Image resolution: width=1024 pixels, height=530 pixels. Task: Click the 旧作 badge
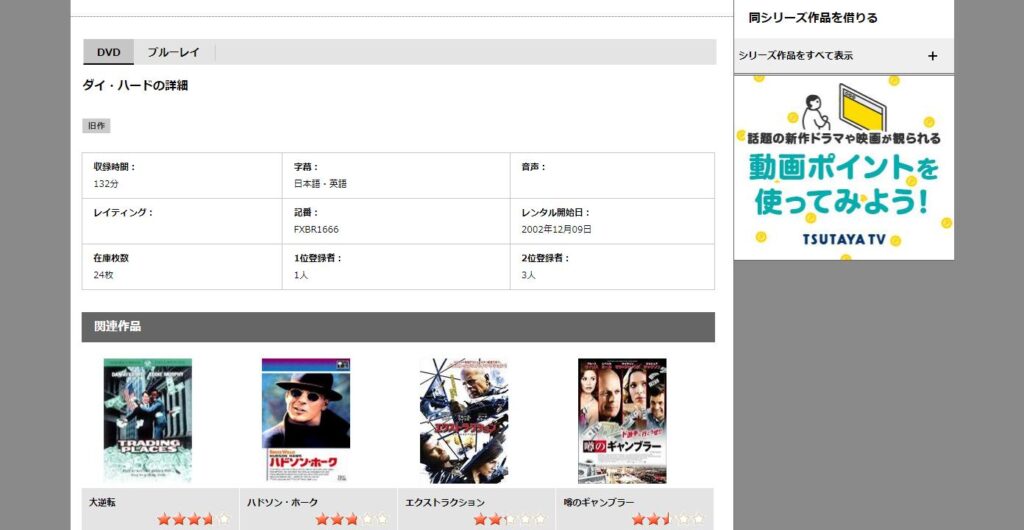96,126
